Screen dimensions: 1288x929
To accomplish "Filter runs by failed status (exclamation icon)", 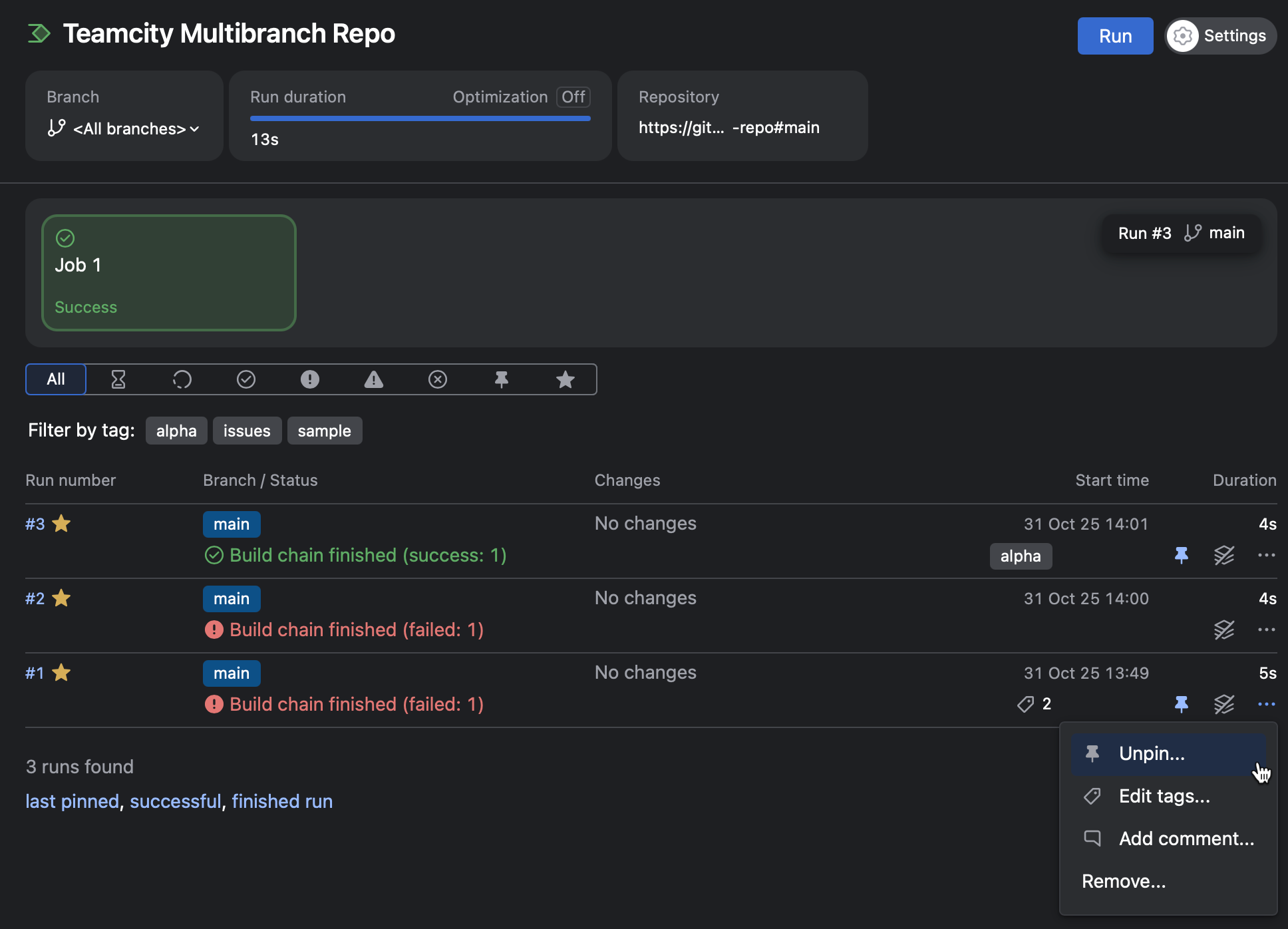I will 310,379.
